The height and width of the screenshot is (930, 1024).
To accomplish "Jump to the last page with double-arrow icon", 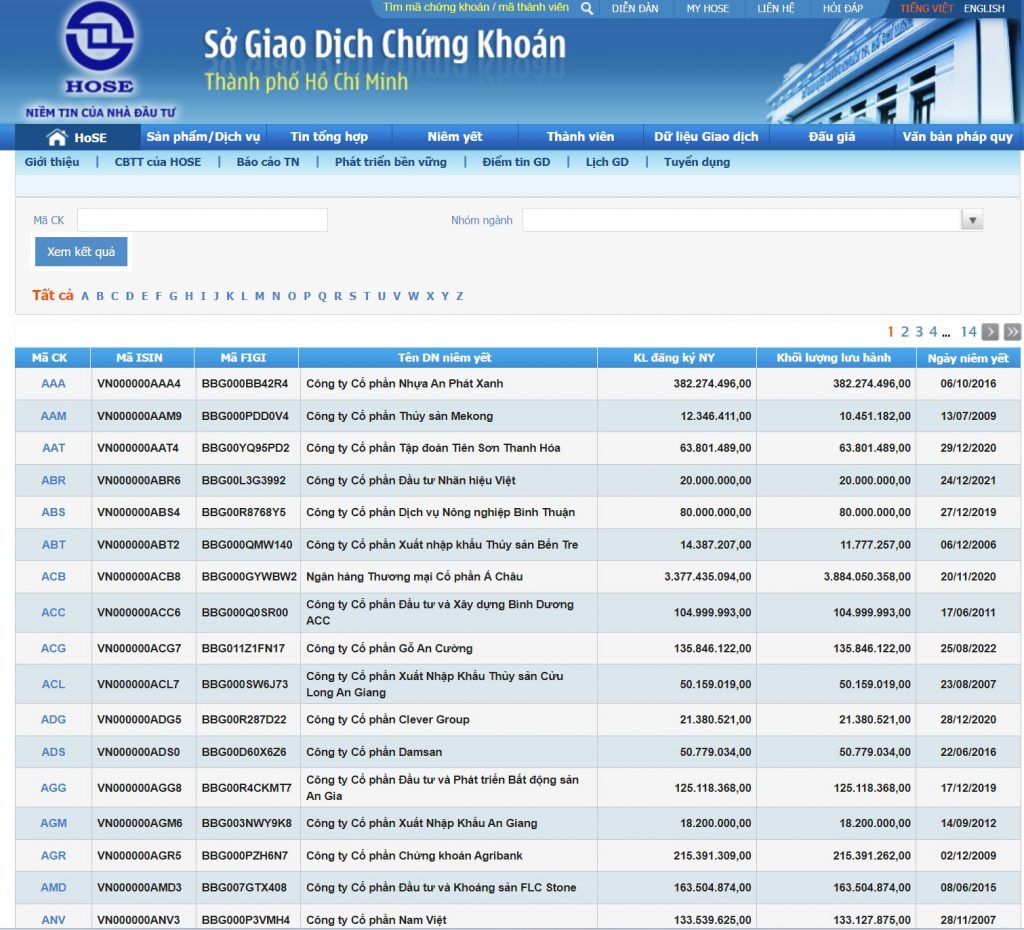I will 1012,331.
